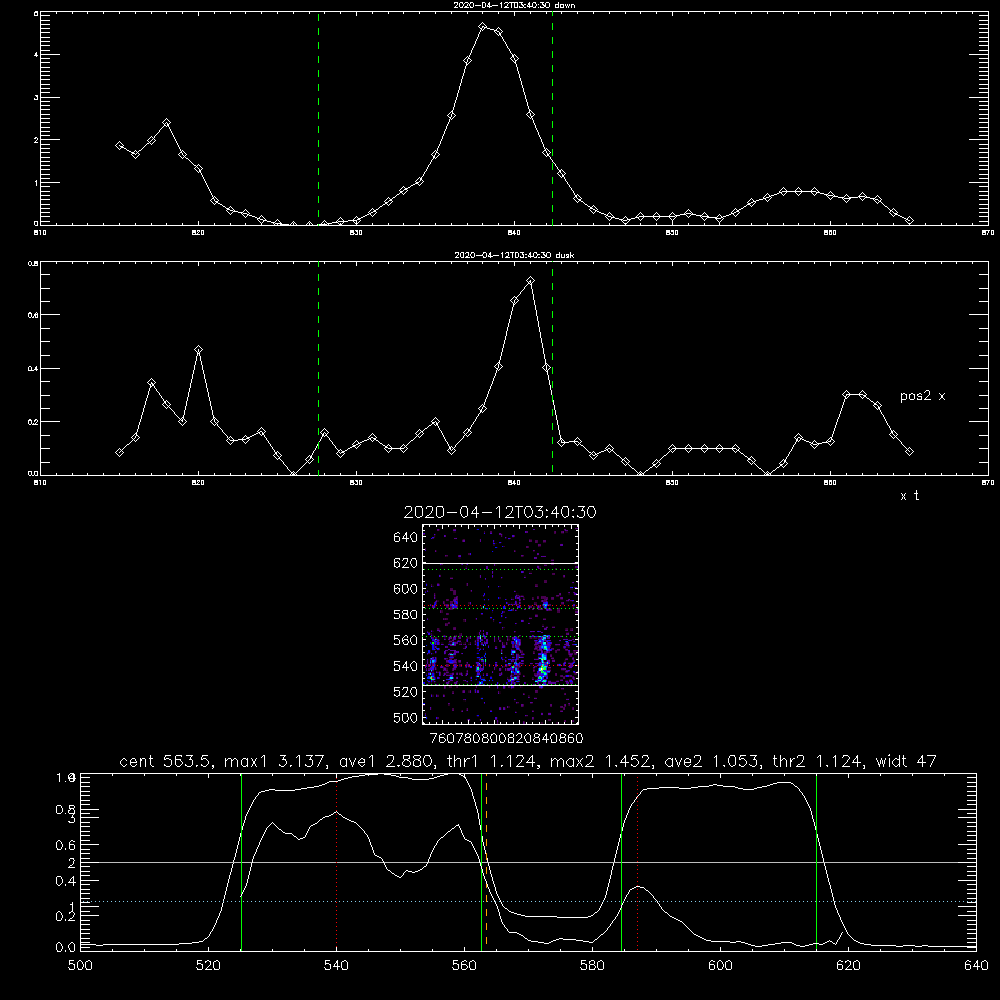Click the y-axis label "3" of the dawn plot
Screen dimensions: 1000x1000
[x=36, y=98]
